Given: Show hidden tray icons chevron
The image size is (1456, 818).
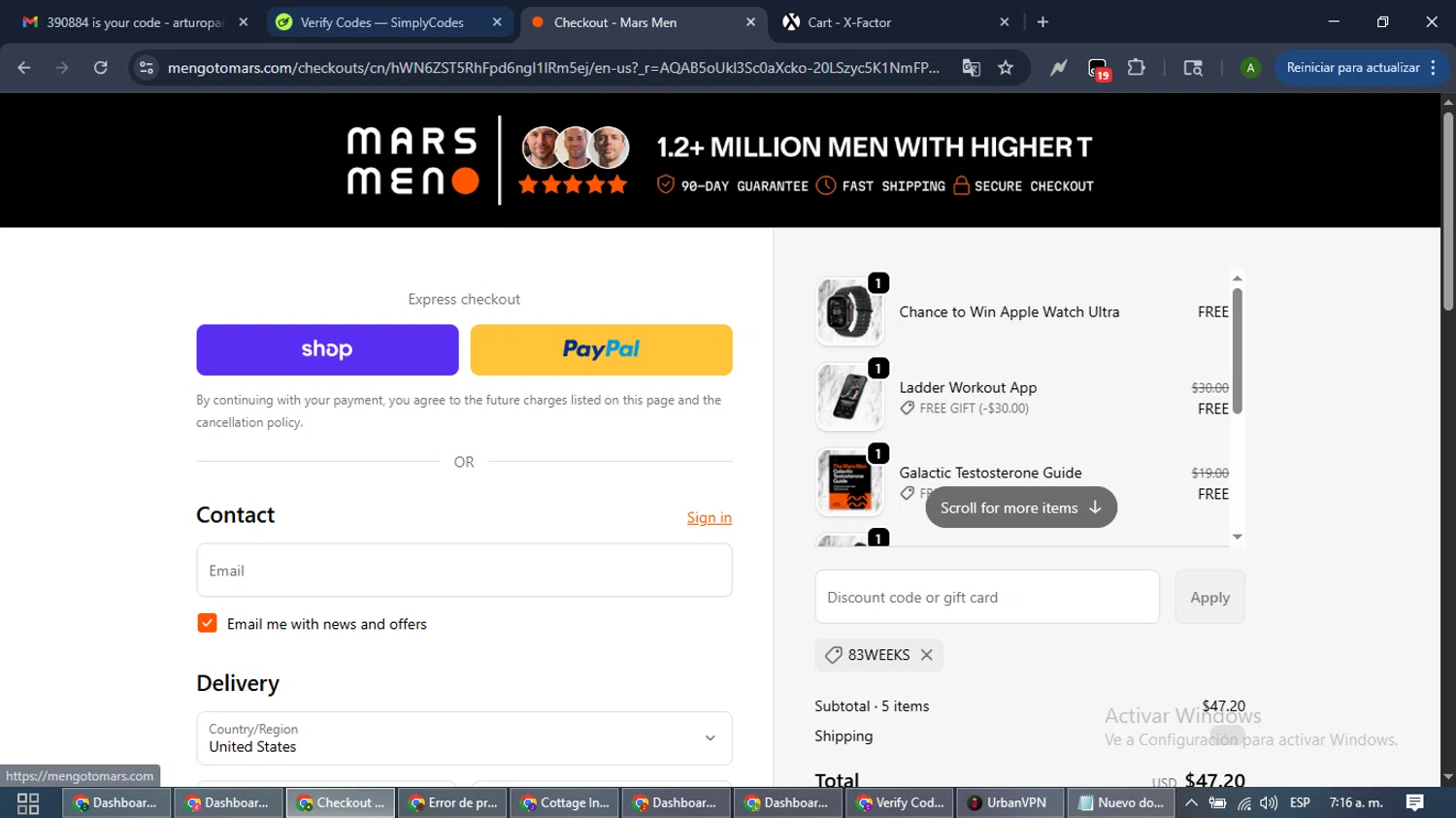Looking at the screenshot, I should click(x=1191, y=802).
